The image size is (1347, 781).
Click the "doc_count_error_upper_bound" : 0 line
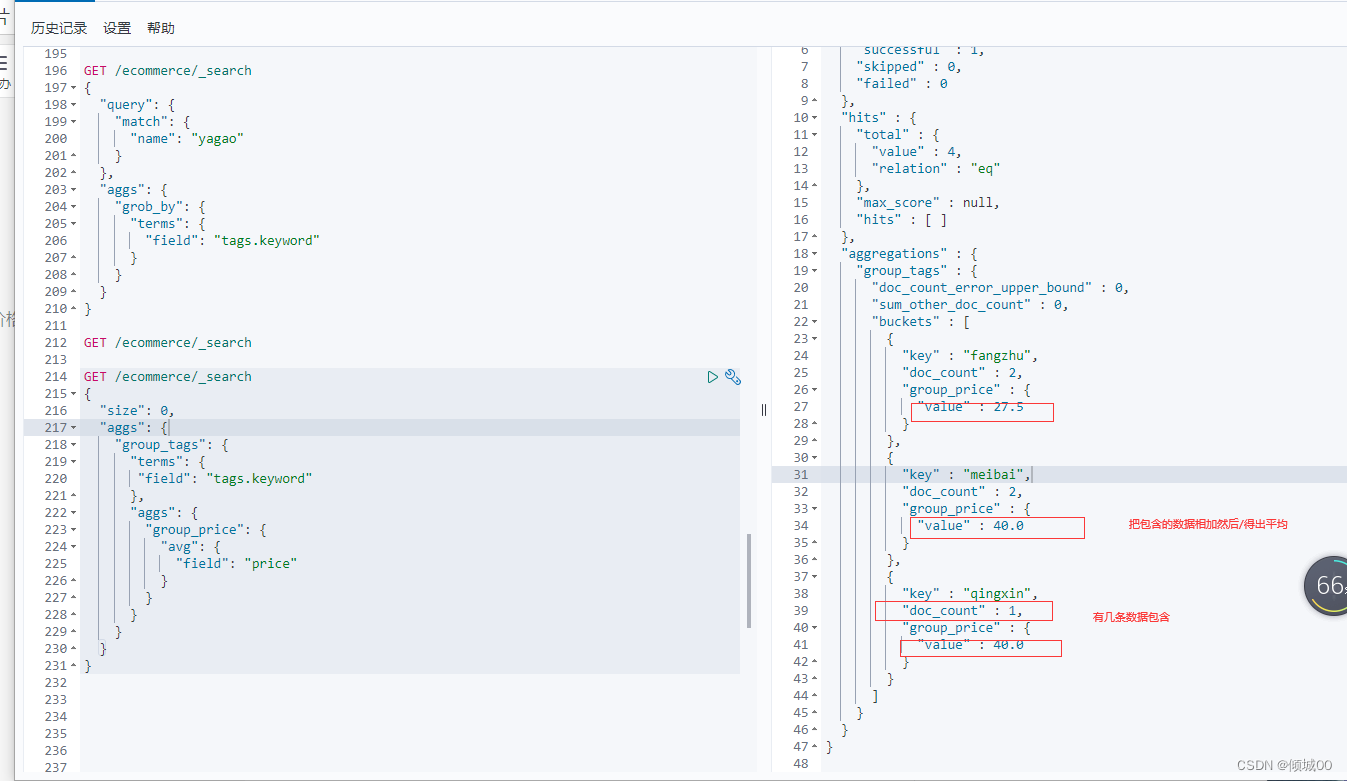coord(1000,288)
